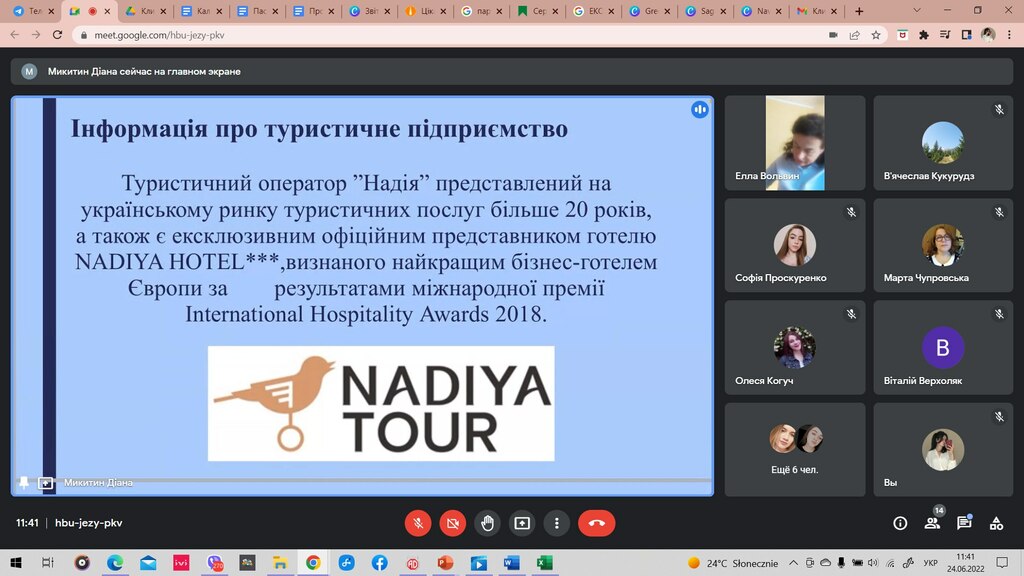Image resolution: width=1024 pixels, height=576 pixels.
Task: Open the activities shapes icon
Action: 996,523
